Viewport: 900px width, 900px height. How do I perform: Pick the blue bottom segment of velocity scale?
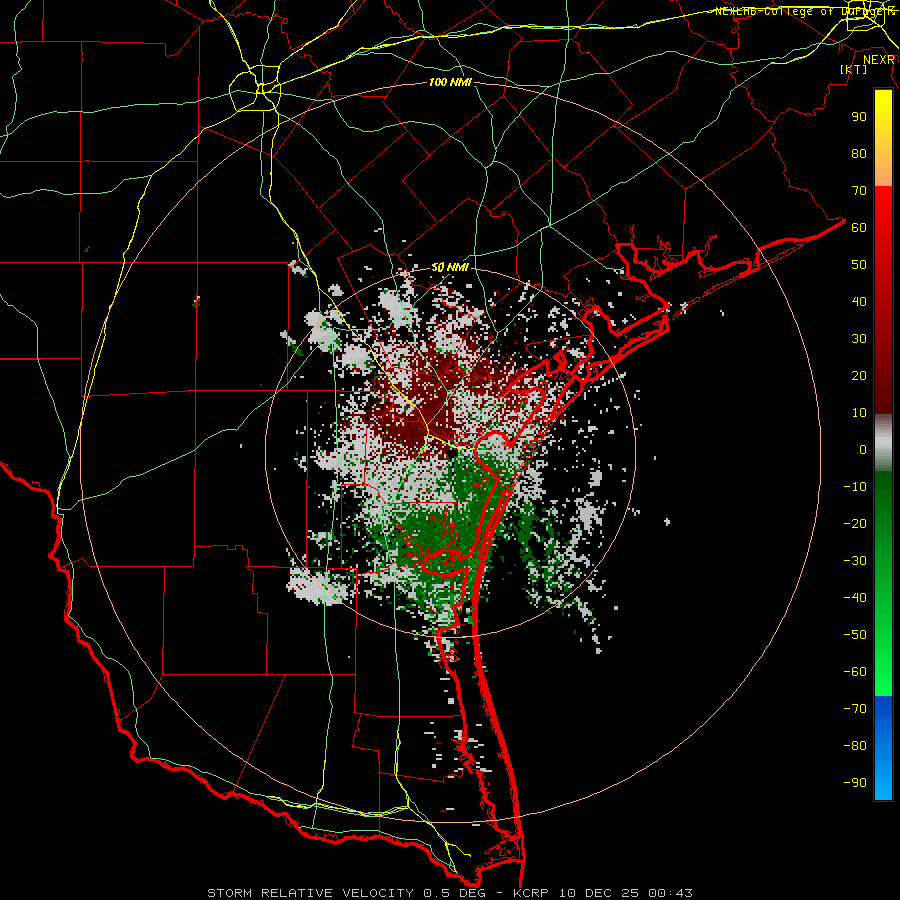[883, 748]
